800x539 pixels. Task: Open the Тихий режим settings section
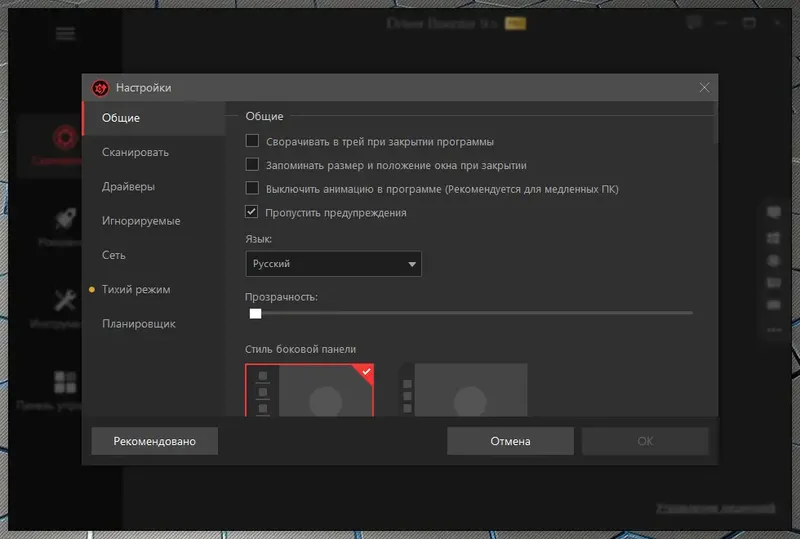click(136, 289)
